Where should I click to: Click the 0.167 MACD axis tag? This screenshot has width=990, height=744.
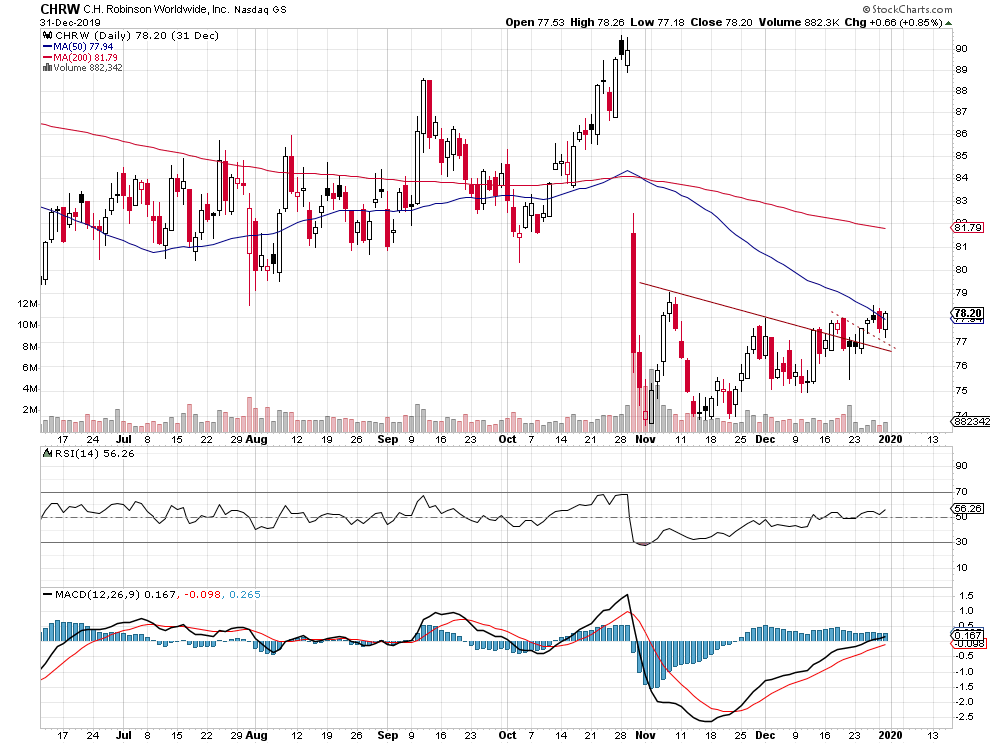967,635
